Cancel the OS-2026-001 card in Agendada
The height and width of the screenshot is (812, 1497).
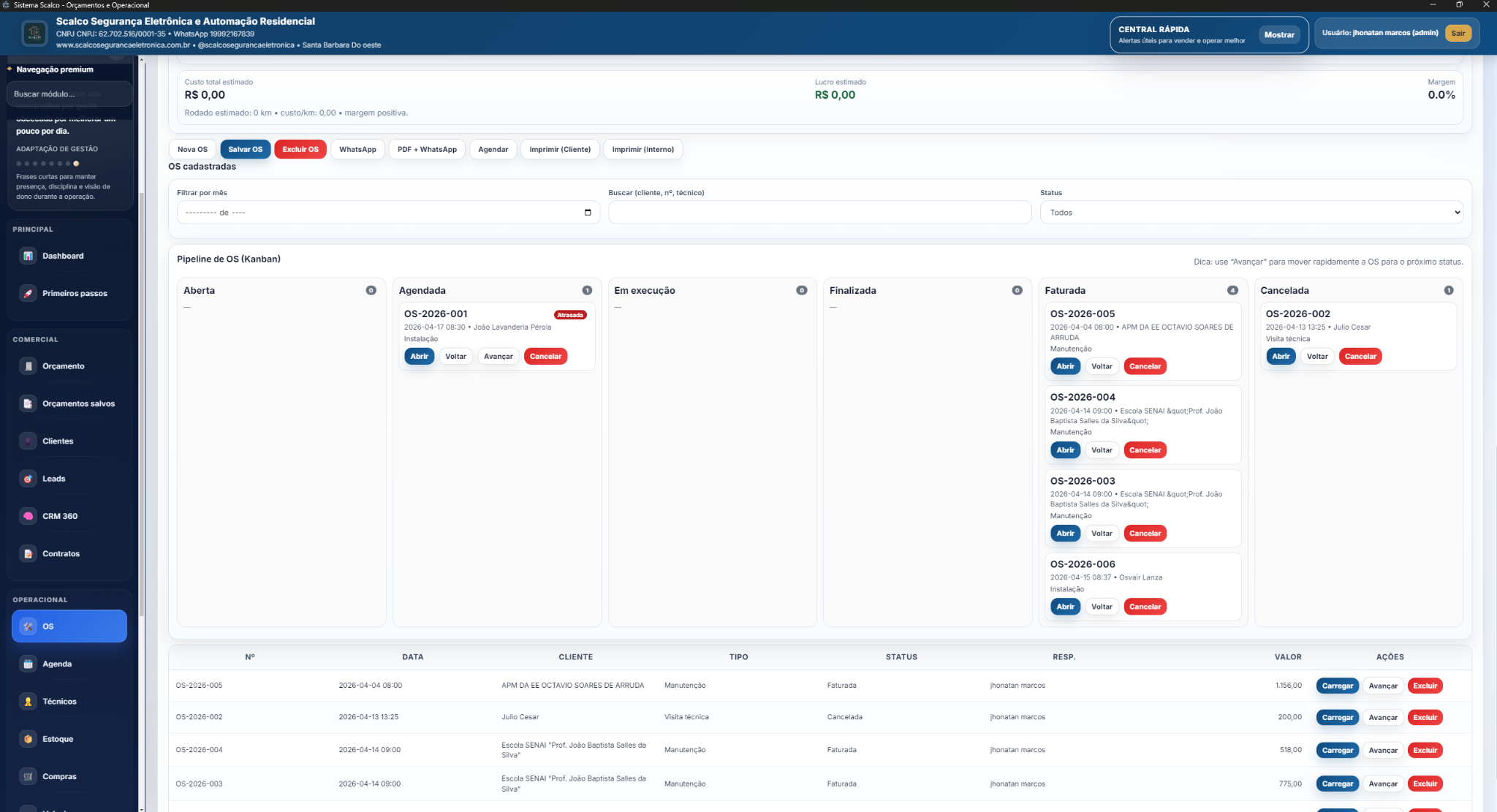[545, 356]
